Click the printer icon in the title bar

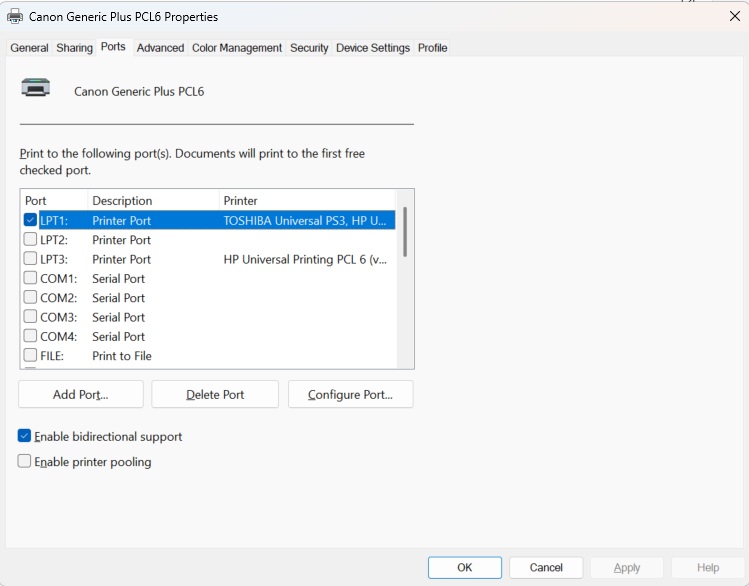15,17
